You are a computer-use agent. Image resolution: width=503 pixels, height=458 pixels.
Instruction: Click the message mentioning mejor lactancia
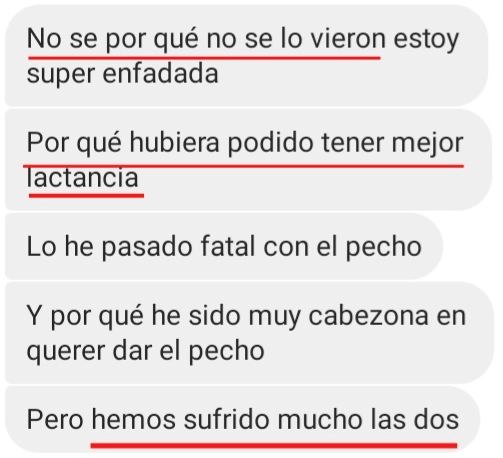coord(249,159)
